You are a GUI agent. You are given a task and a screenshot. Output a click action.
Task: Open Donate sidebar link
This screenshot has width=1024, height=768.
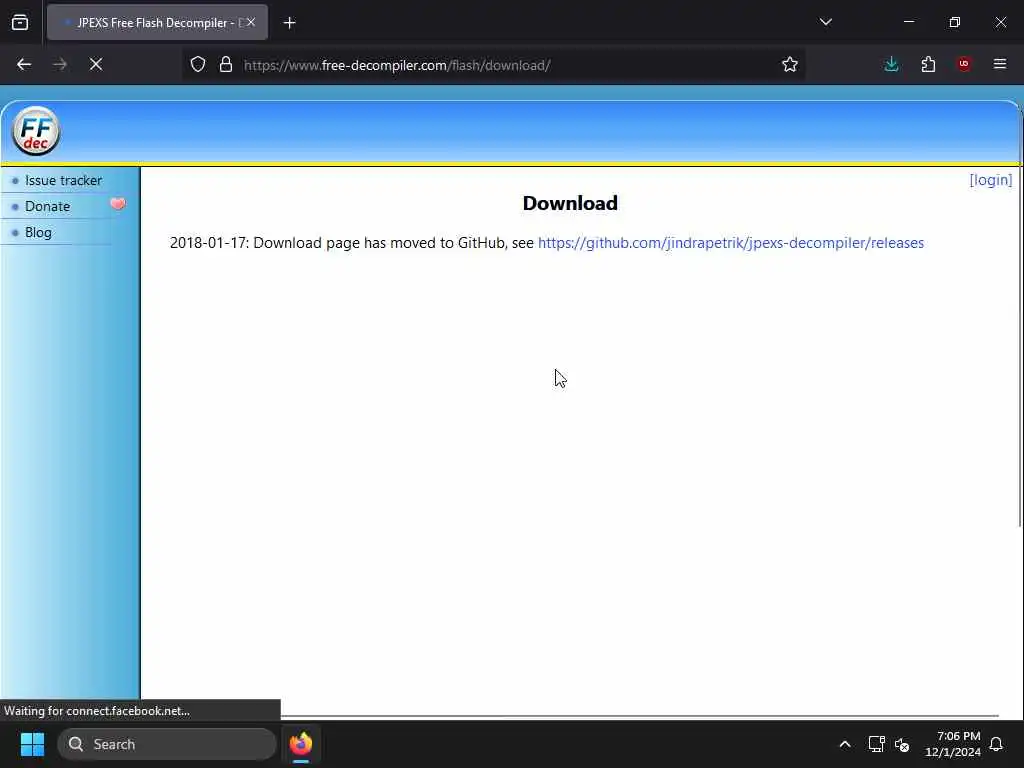point(47,206)
